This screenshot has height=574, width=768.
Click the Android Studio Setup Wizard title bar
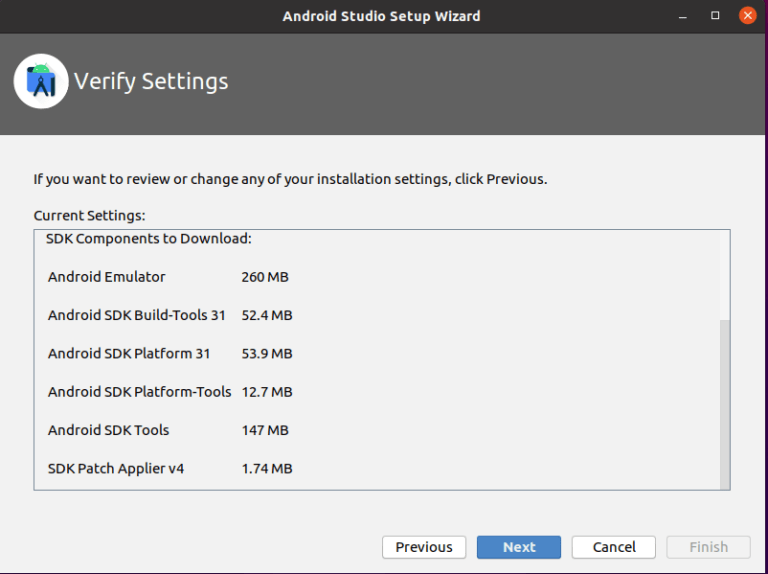[381, 16]
